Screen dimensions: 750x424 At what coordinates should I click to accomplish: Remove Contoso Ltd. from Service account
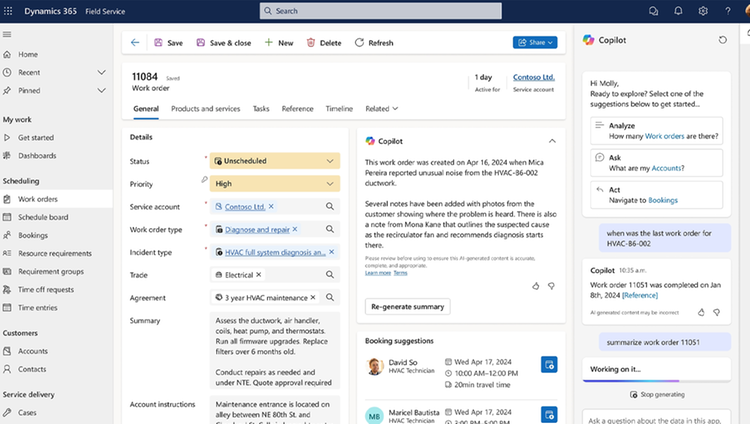coord(271,206)
